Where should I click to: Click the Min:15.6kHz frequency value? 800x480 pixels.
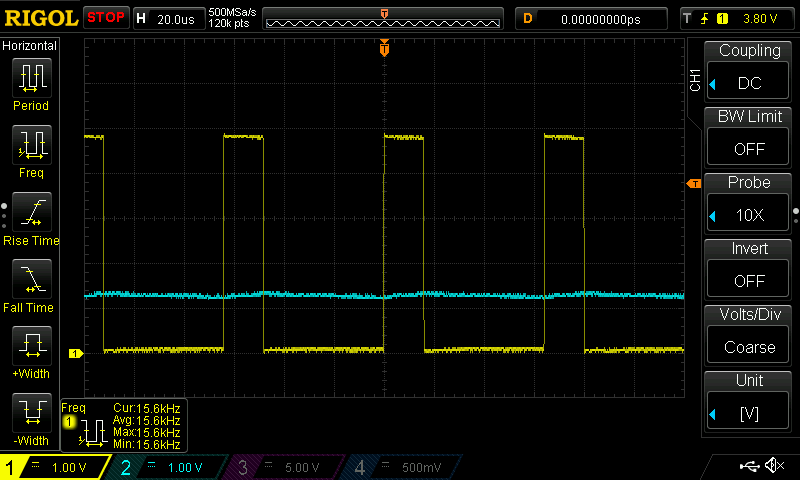[x=146, y=444]
